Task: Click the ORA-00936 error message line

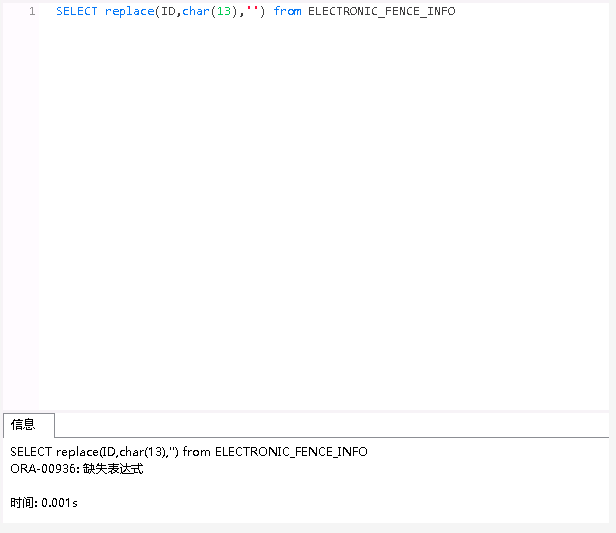Action: point(77,469)
